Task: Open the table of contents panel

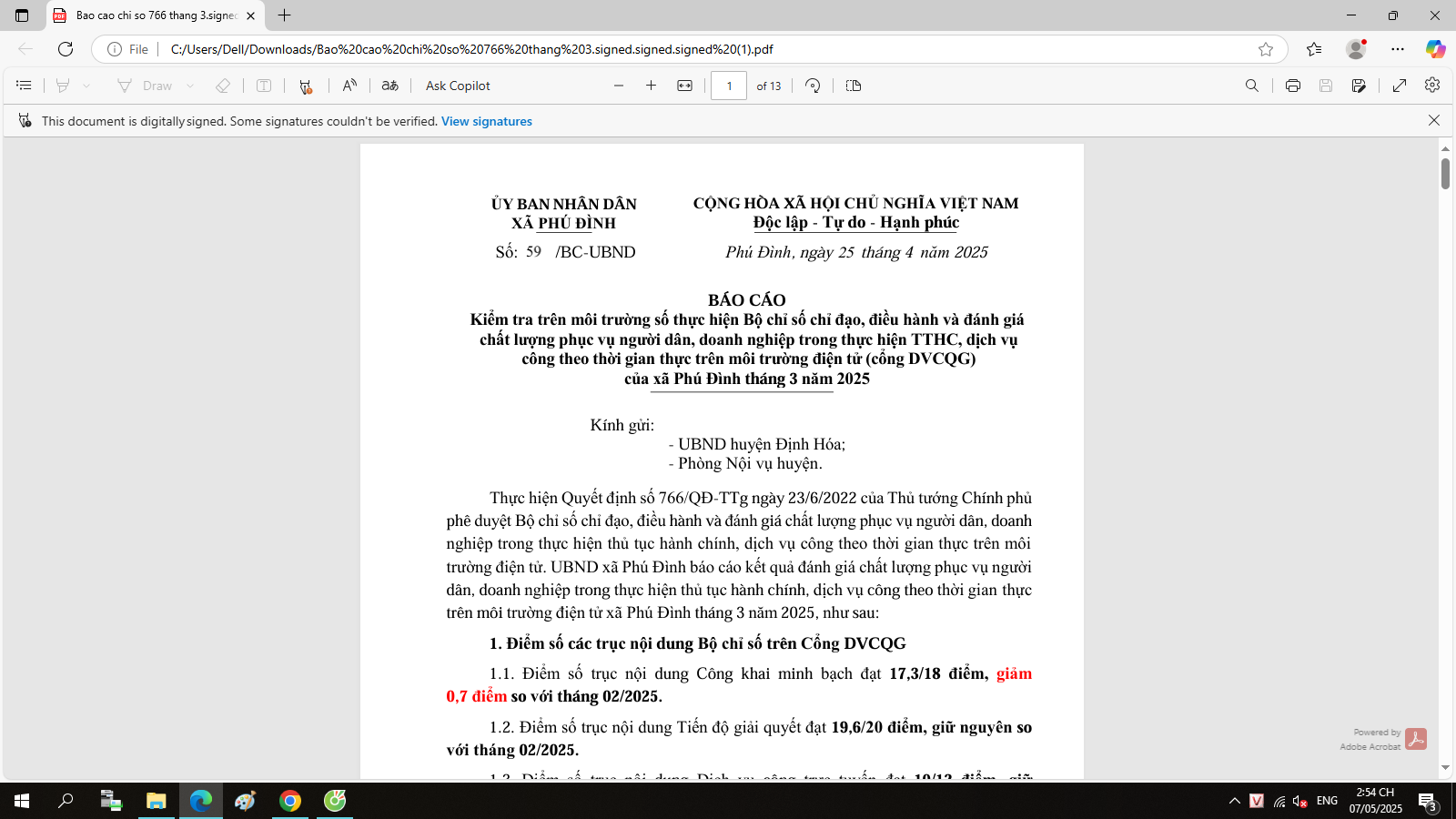Action: [x=24, y=86]
